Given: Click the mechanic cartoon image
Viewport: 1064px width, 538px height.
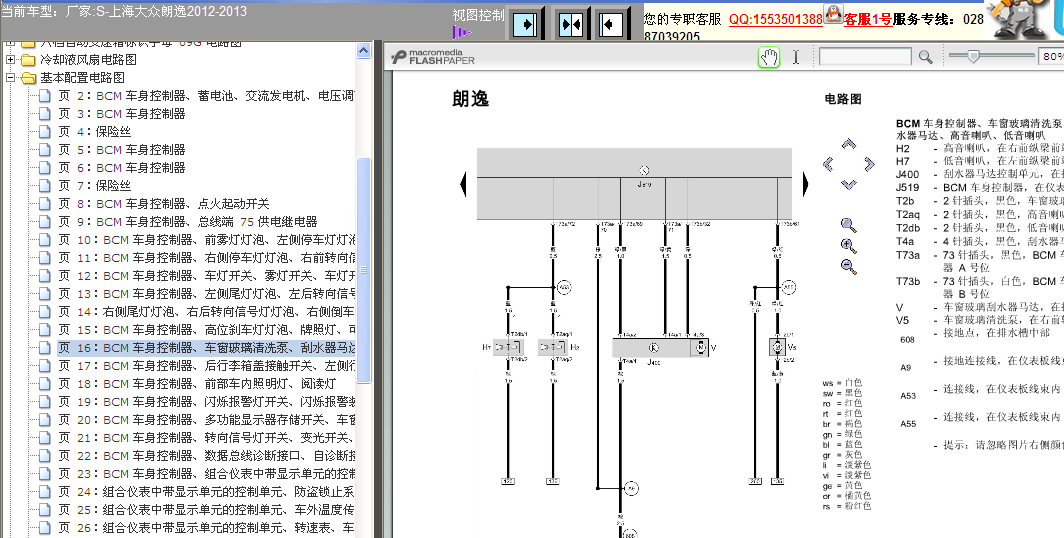Looking at the screenshot, I should [x=1017, y=18].
